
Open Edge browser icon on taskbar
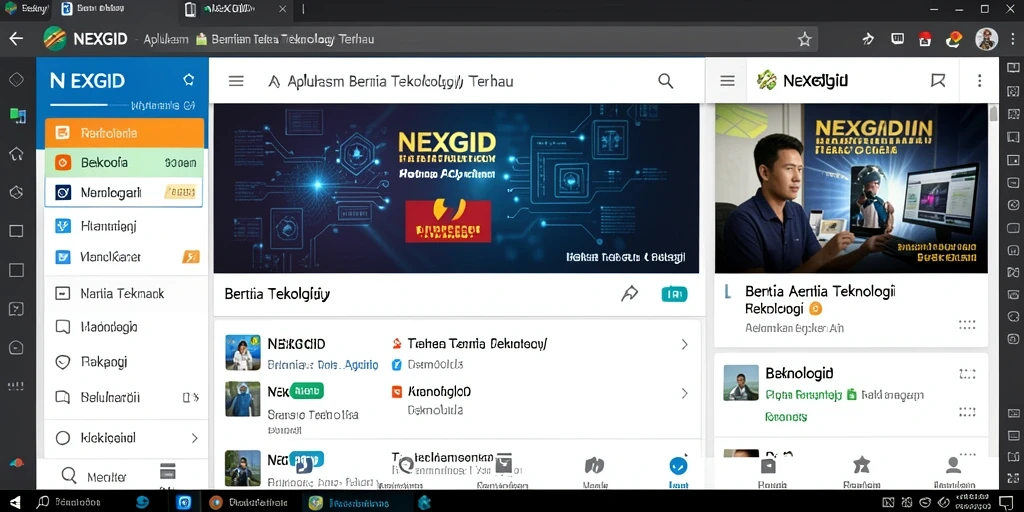click(x=142, y=502)
